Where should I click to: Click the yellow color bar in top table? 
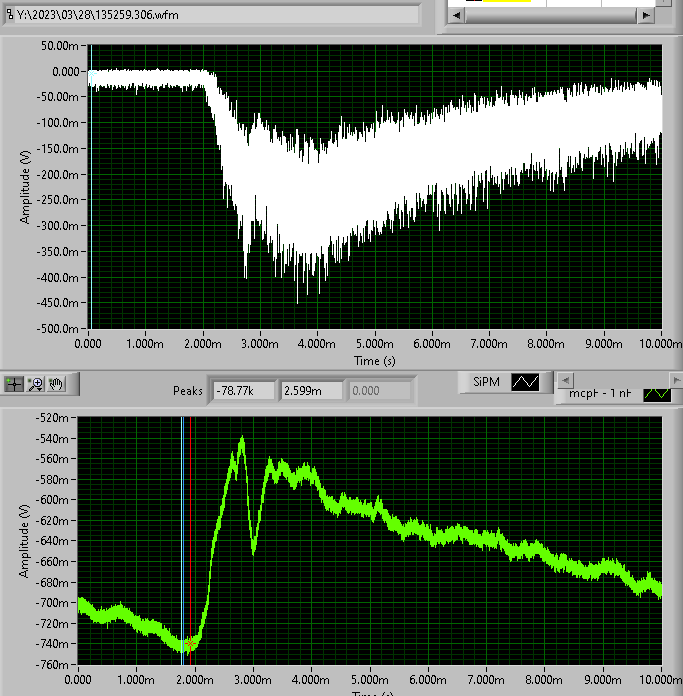(506, 1)
